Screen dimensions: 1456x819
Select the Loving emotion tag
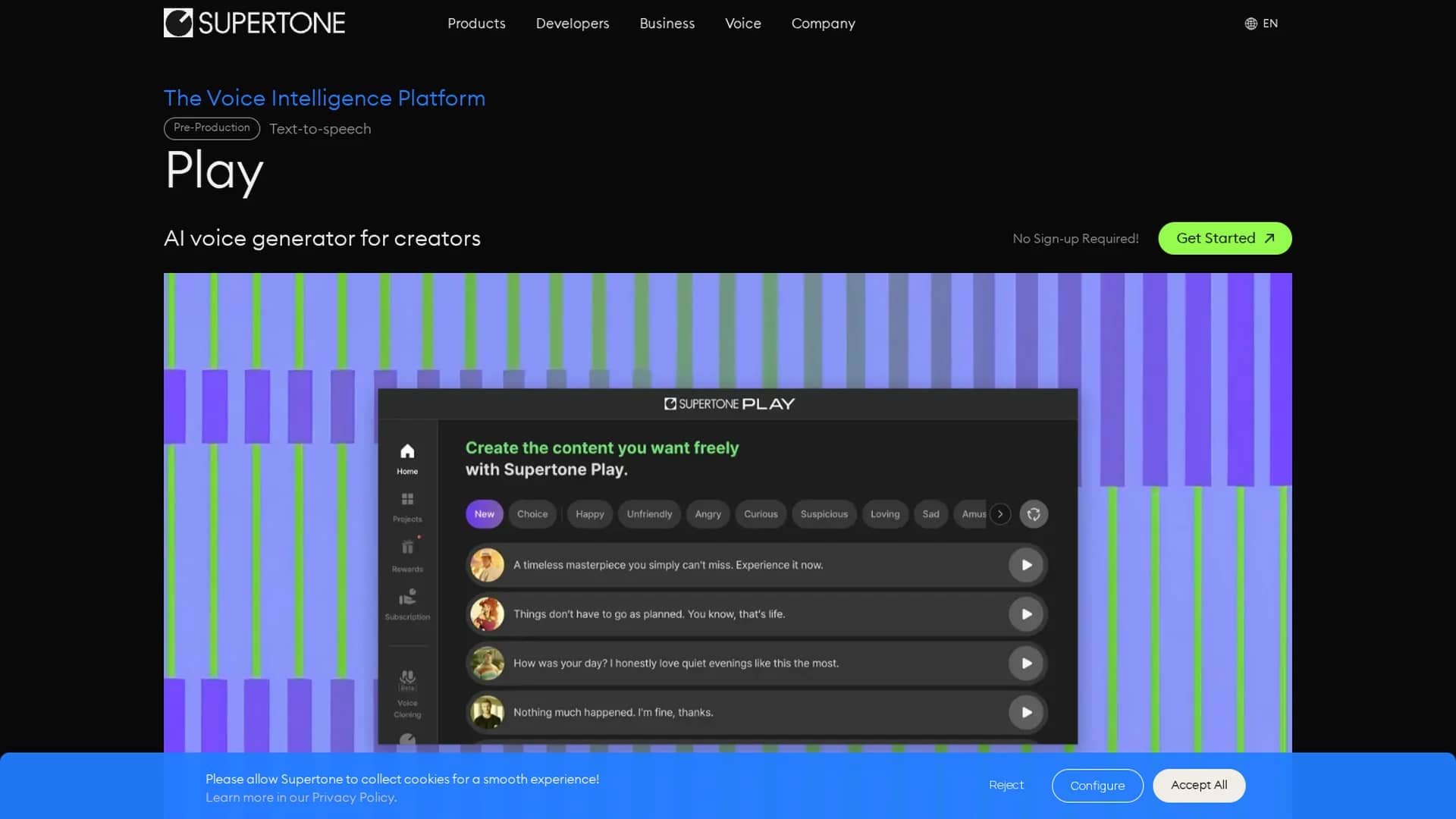tap(885, 514)
